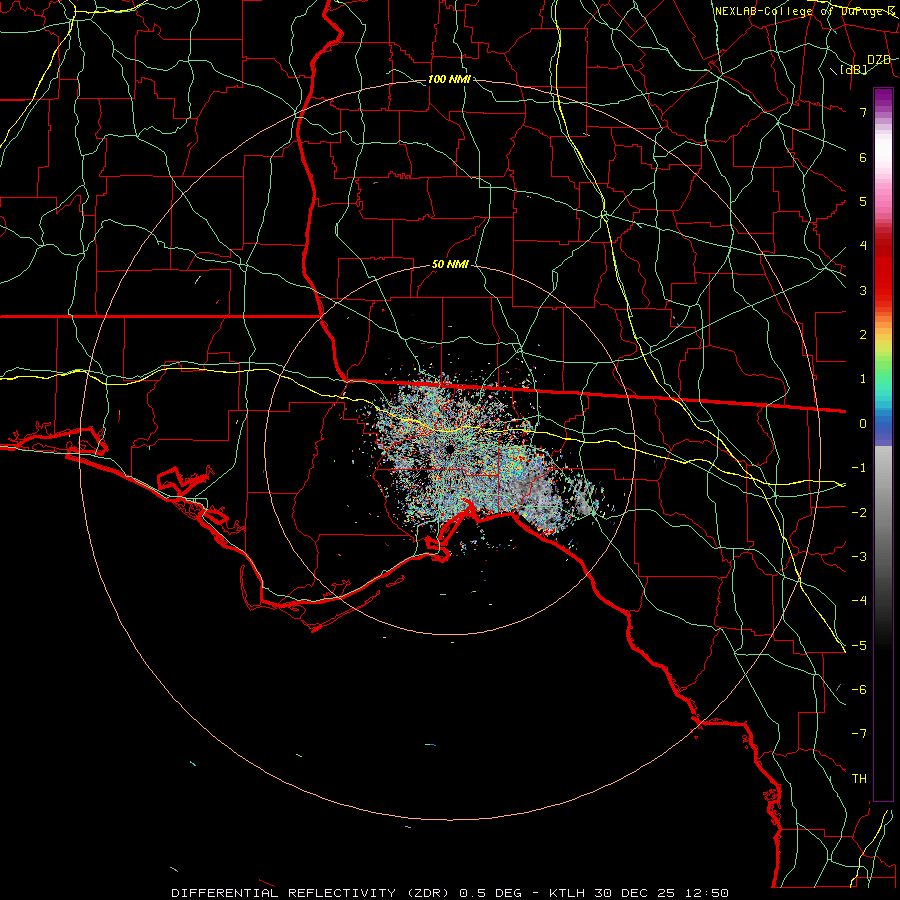Pick the red 3 dB segment of the color bar
Image resolution: width=900 pixels, height=900 pixels.
(x=883, y=290)
